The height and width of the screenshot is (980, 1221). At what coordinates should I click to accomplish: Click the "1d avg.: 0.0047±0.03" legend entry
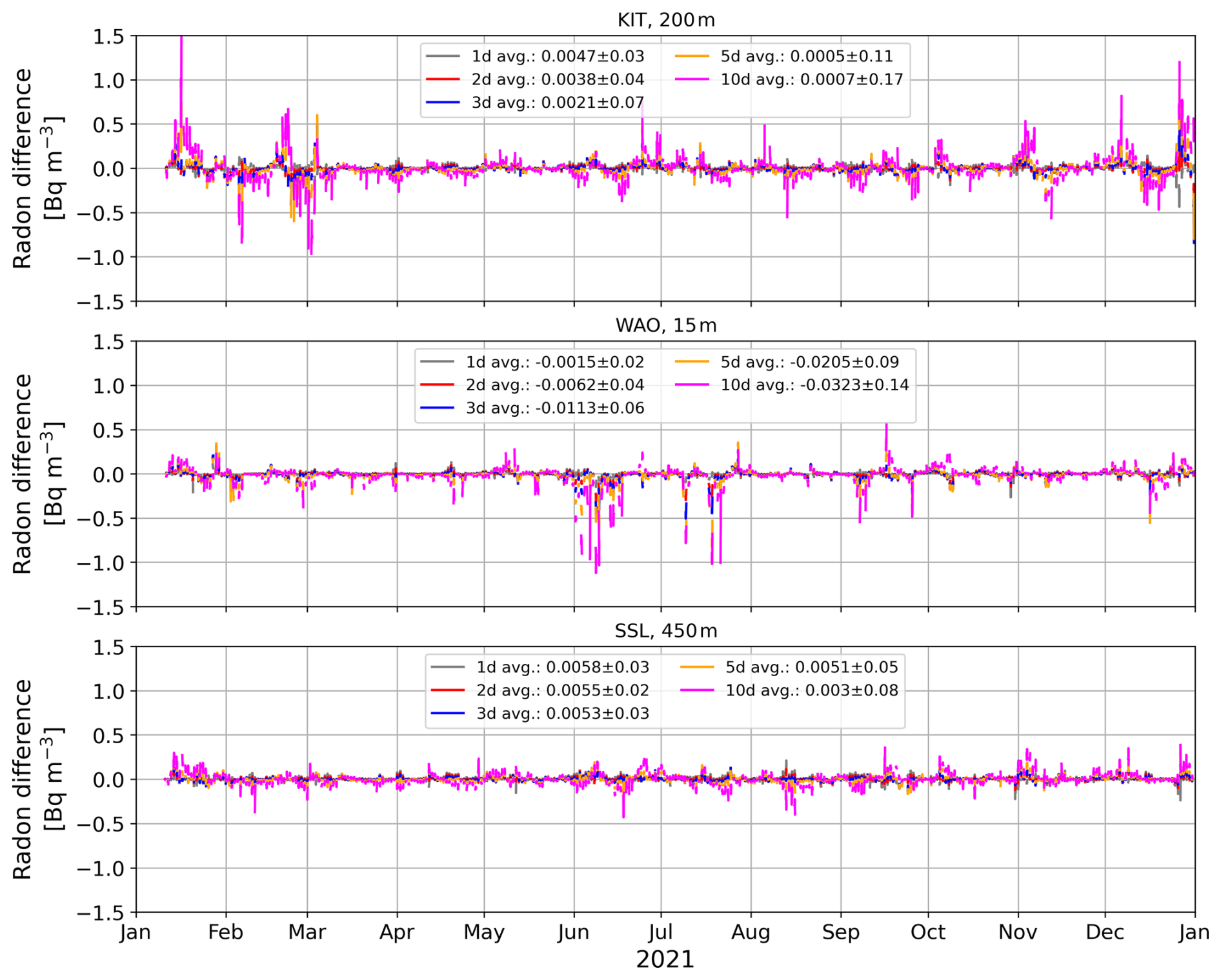558,56
